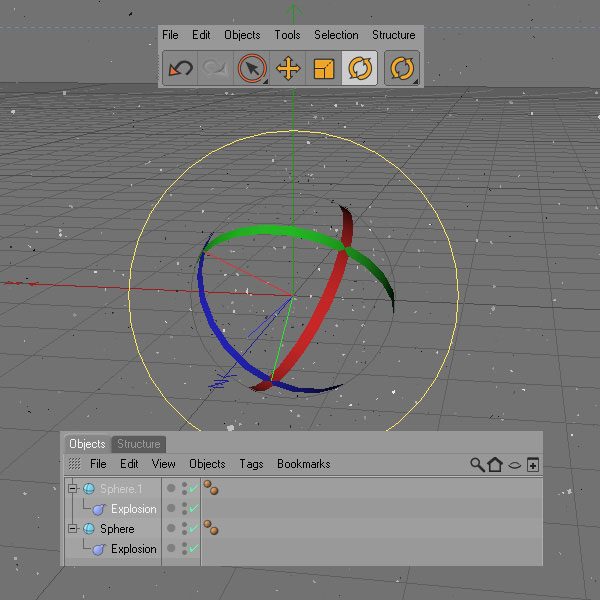This screenshot has width=600, height=600.
Task: Open the Bookmarks menu
Action: (x=304, y=464)
